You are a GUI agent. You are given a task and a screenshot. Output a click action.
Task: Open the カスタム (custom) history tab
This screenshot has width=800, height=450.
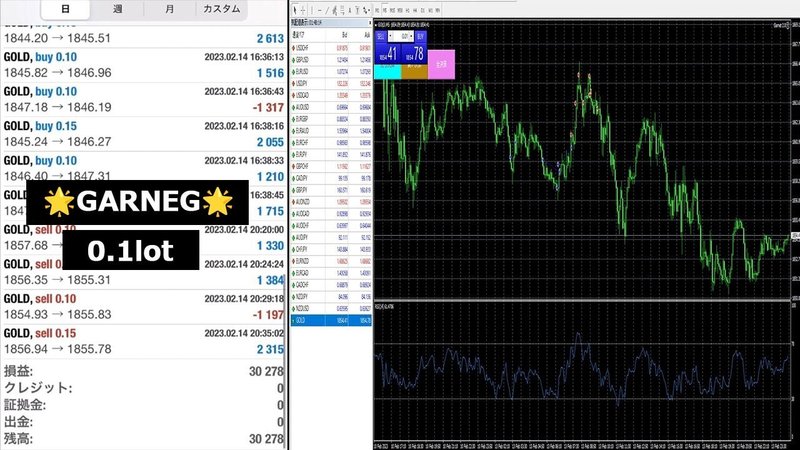[221, 9]
